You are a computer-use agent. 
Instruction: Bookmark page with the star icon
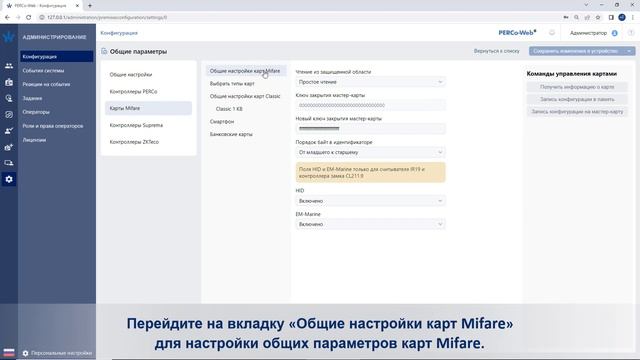point(598,18)
